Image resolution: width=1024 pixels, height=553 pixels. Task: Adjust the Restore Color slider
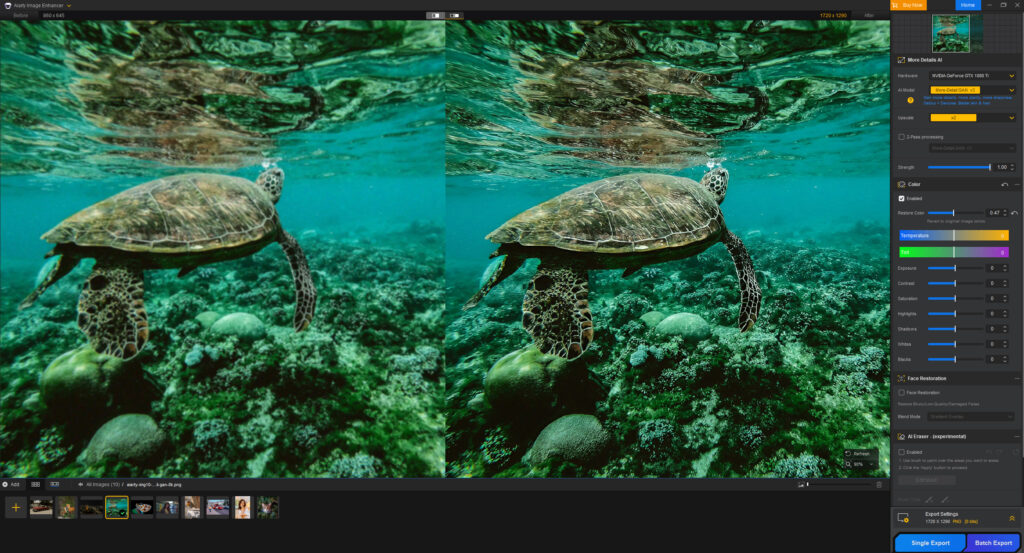click(x=955, y=213)
